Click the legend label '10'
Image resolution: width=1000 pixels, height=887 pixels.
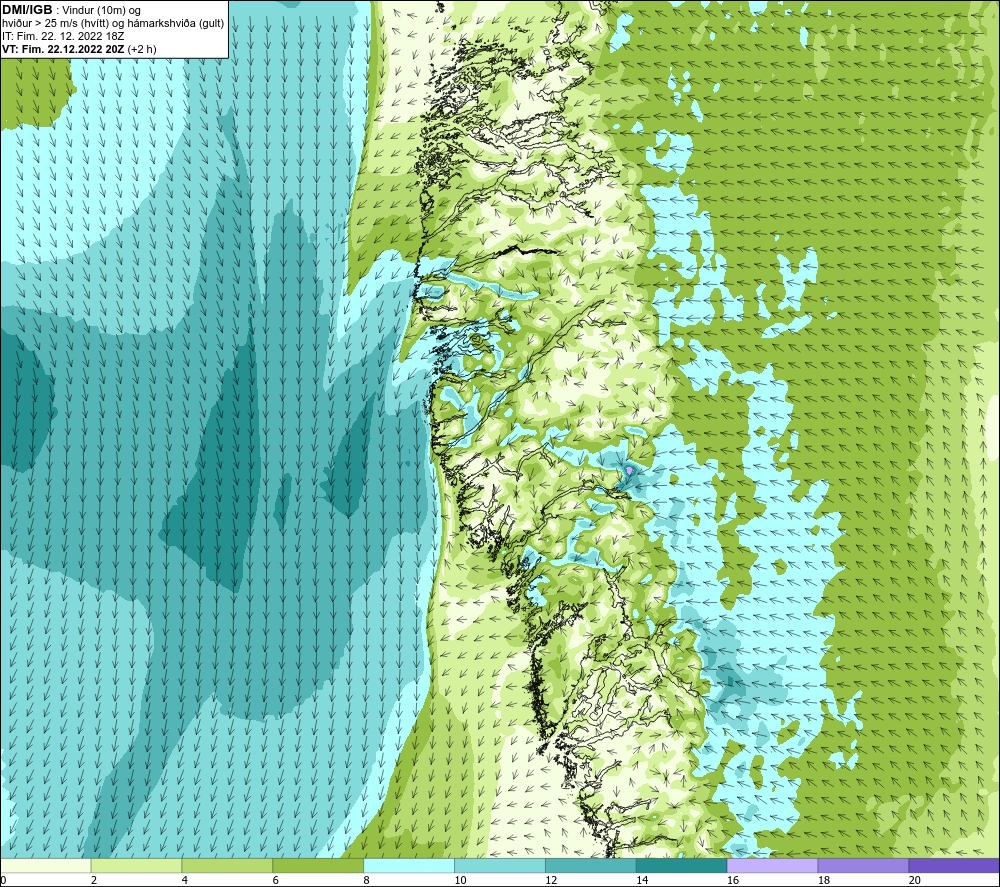460,880
